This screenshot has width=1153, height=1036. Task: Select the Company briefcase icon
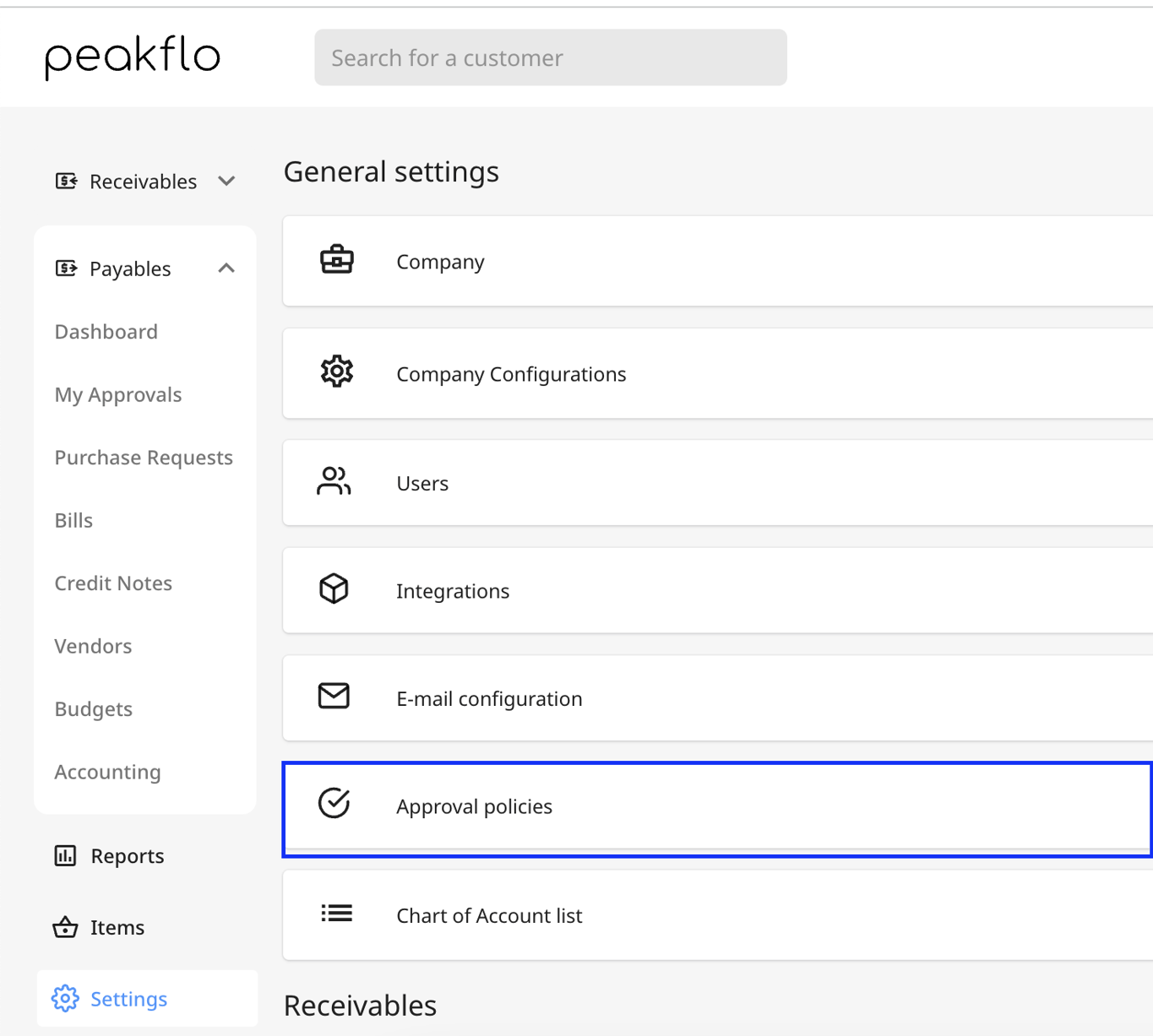click(x=336, y=260)
